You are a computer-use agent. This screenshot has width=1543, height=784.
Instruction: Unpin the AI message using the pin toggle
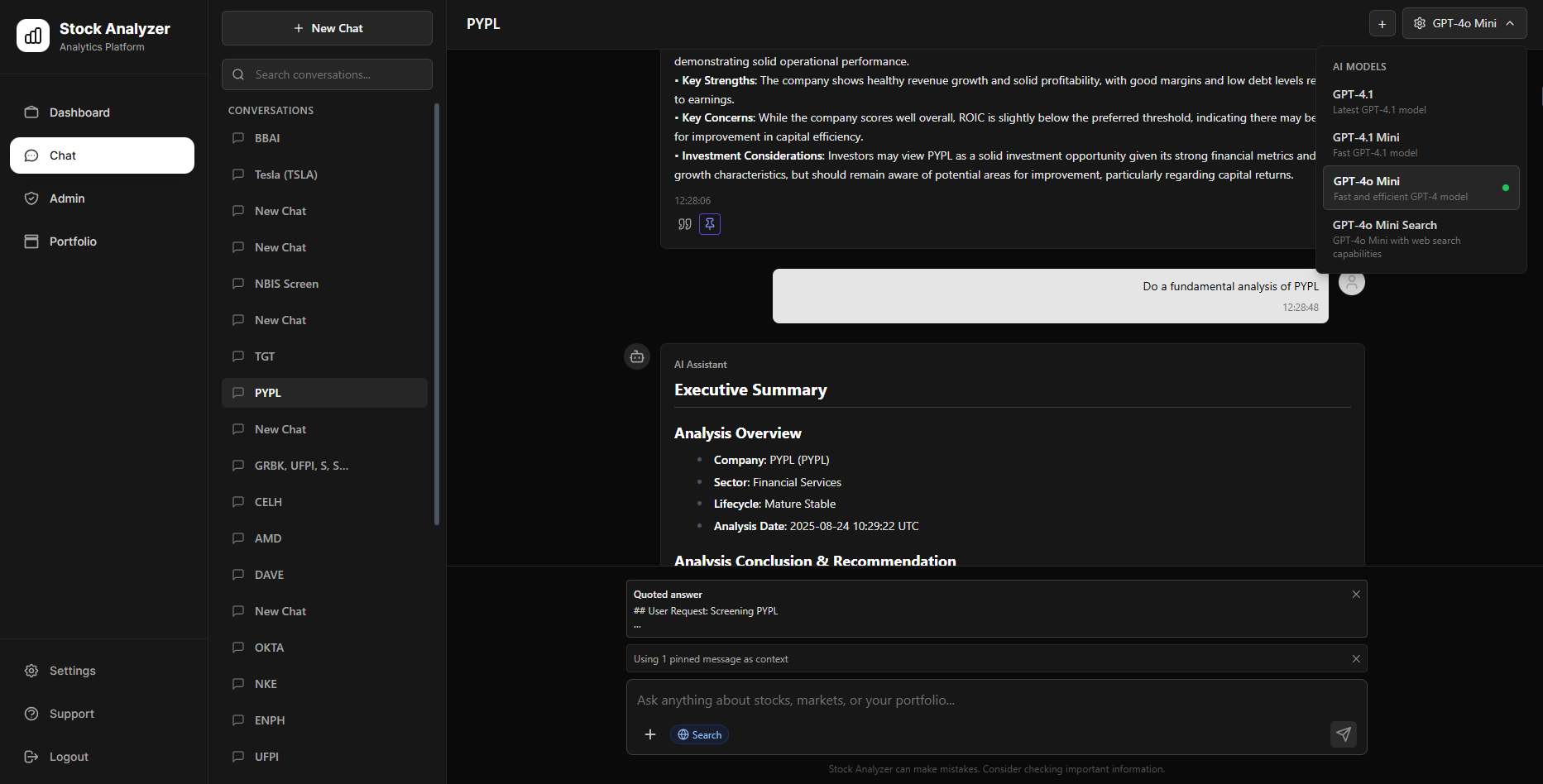click(710, 224)
